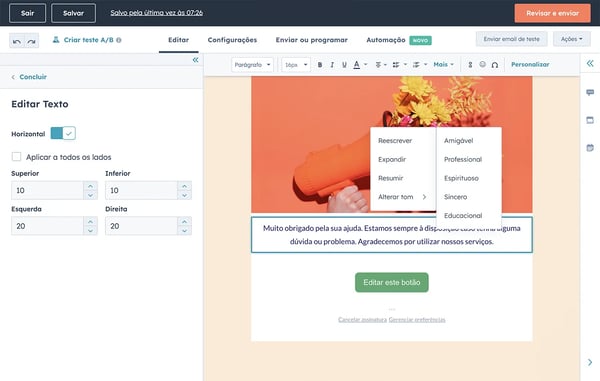The image size is (600, 381).
Task: Check Aplicar a todos os lados
Action: pyautogui.click(x=16, y=156)
